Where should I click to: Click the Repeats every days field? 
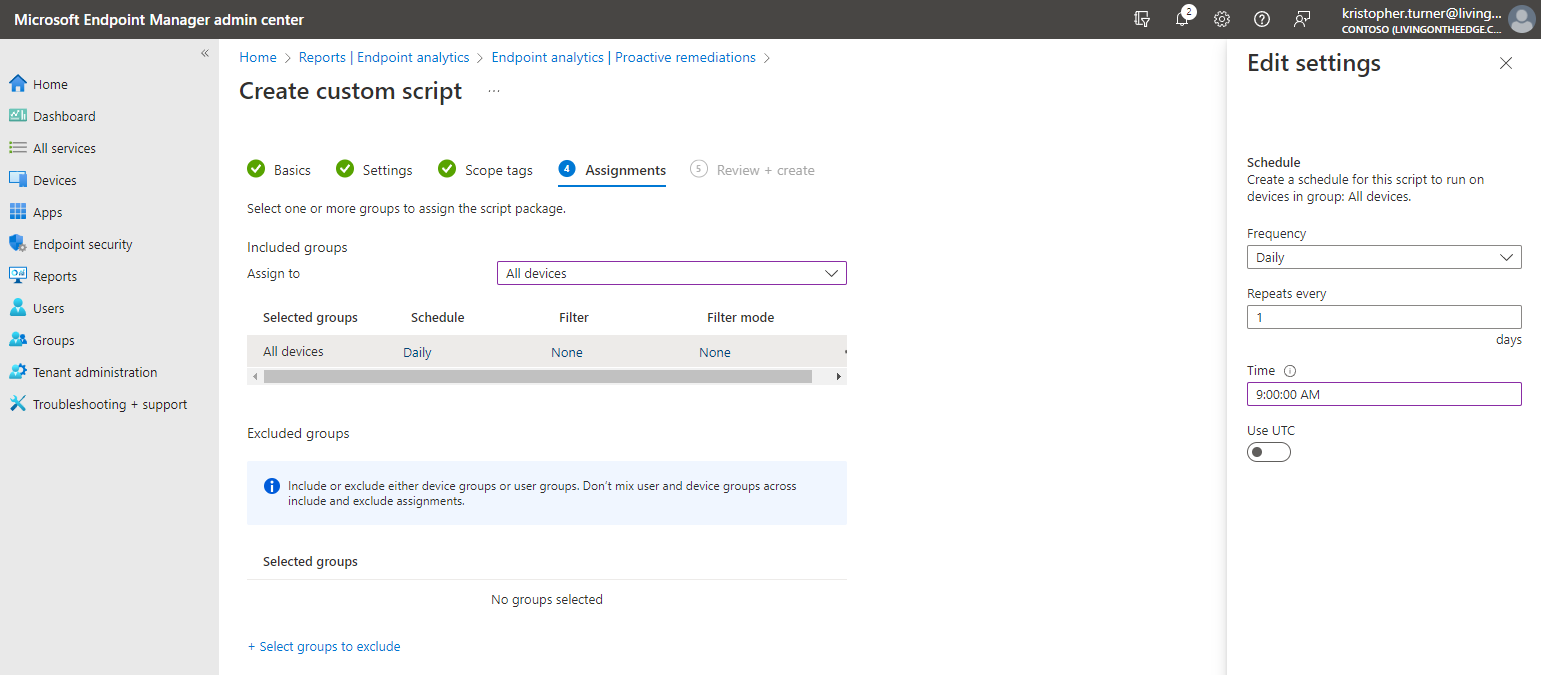(x=1383, y=317)
